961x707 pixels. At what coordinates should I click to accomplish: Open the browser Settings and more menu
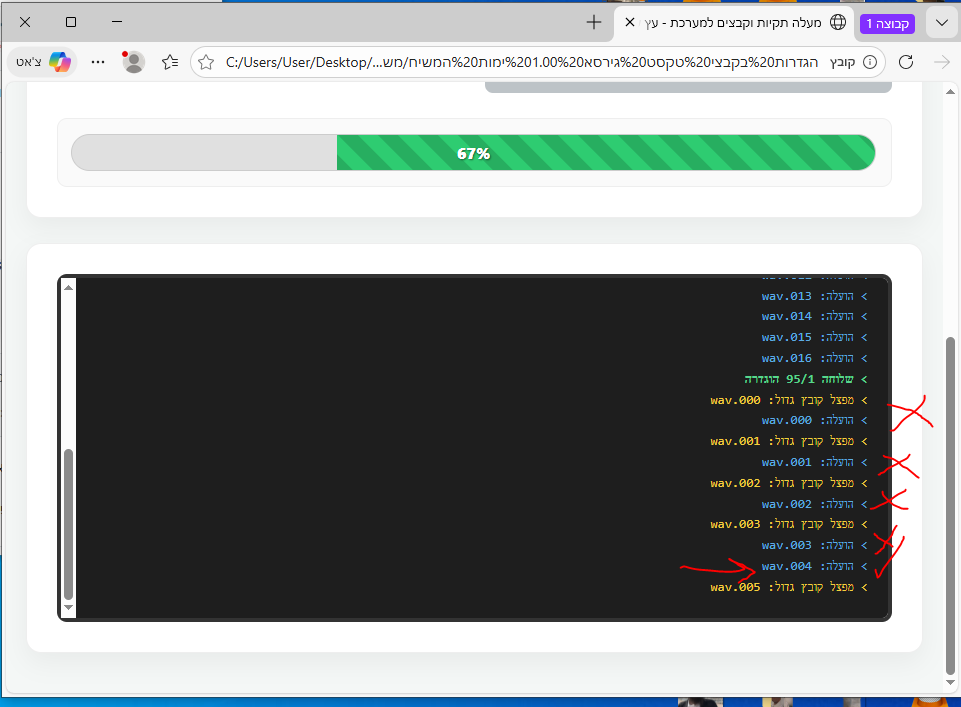coord(98,62)
